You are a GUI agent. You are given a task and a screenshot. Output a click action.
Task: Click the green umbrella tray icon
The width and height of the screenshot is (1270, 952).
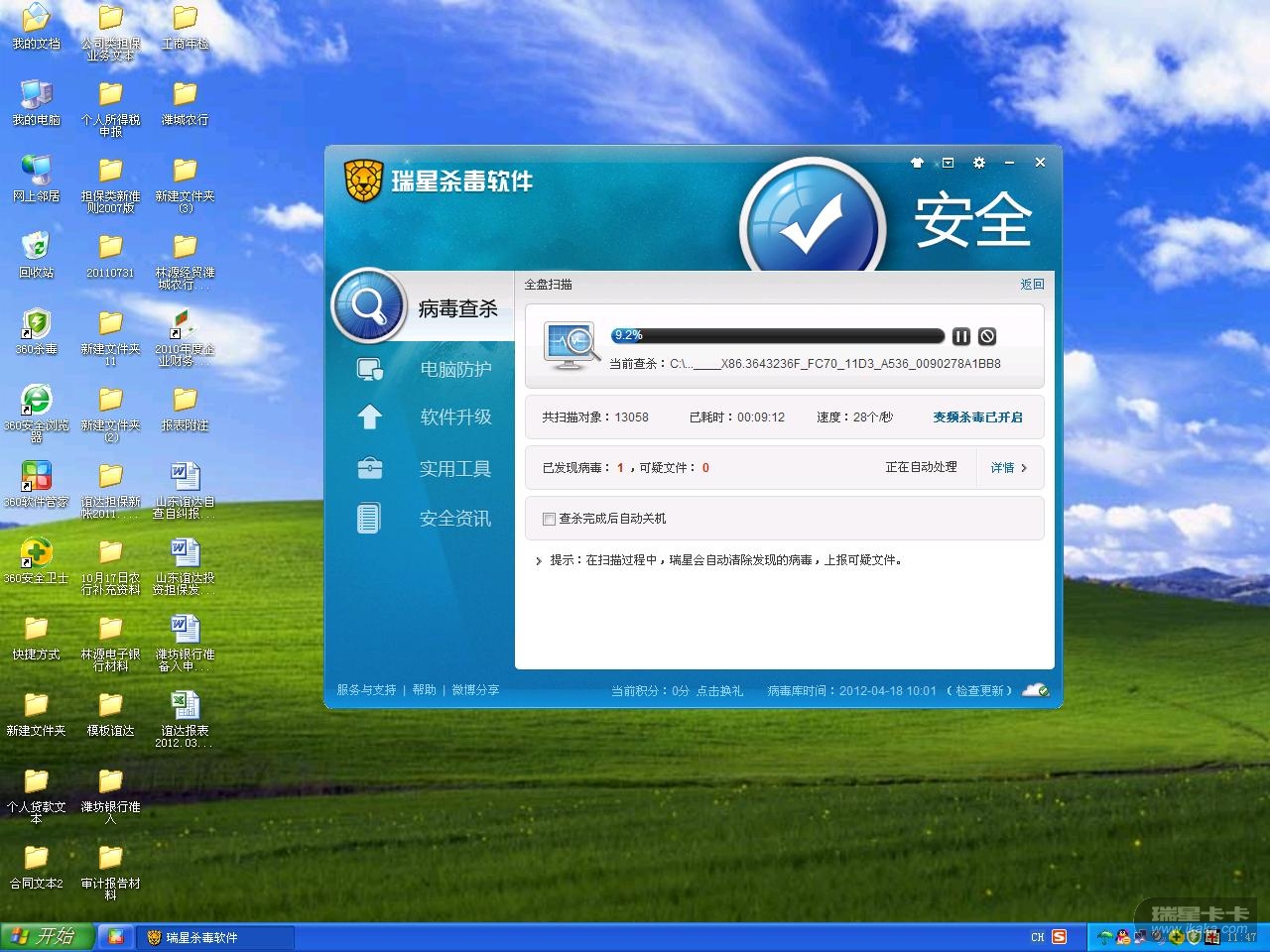pyautogui.click(x=1104, y=937)
